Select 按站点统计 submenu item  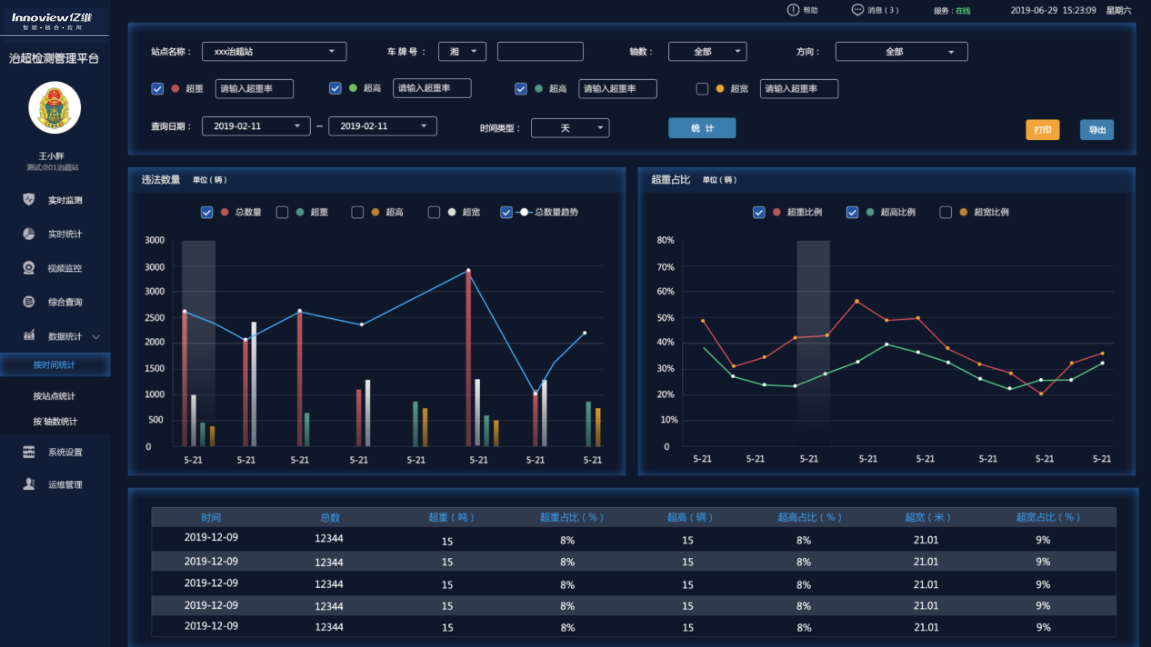point(54,396)
